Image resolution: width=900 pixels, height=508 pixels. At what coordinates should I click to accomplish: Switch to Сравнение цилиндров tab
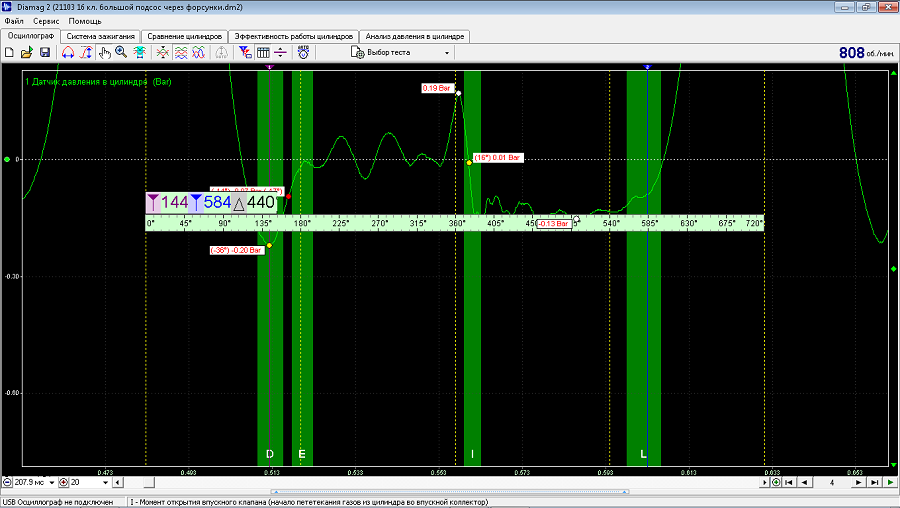(x=184, y=36)
